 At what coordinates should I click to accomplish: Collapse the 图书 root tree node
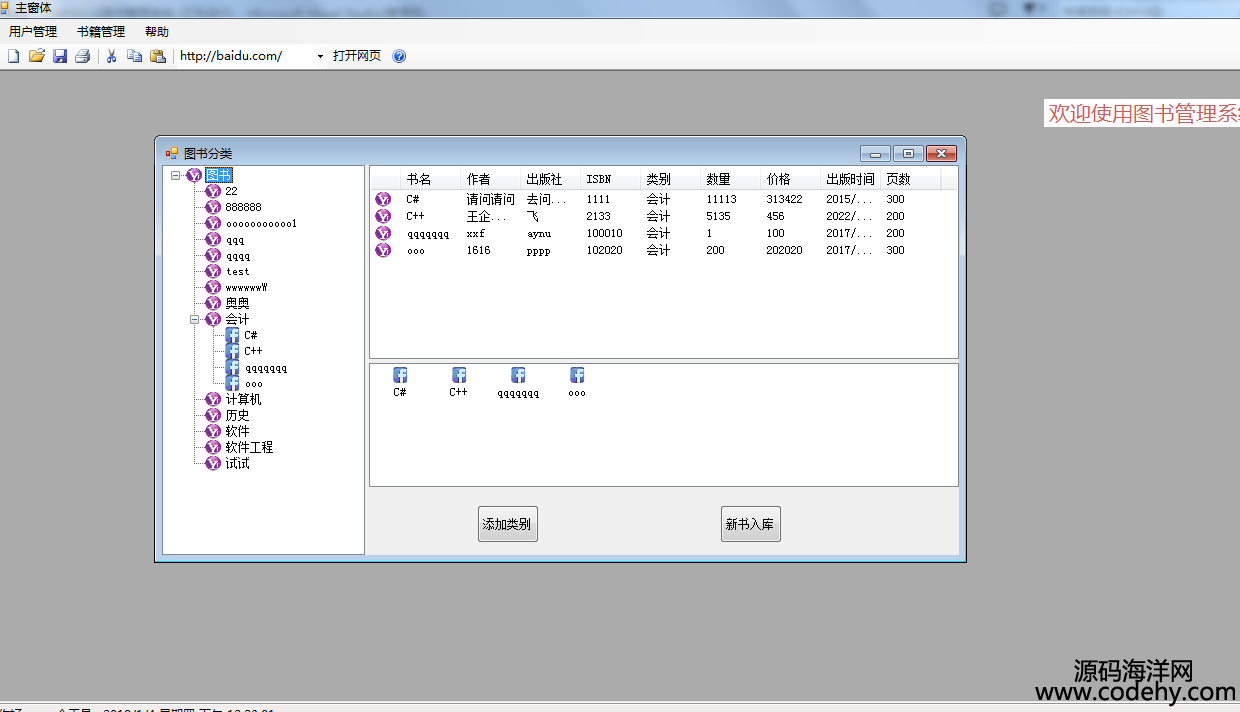pos(176,175)
